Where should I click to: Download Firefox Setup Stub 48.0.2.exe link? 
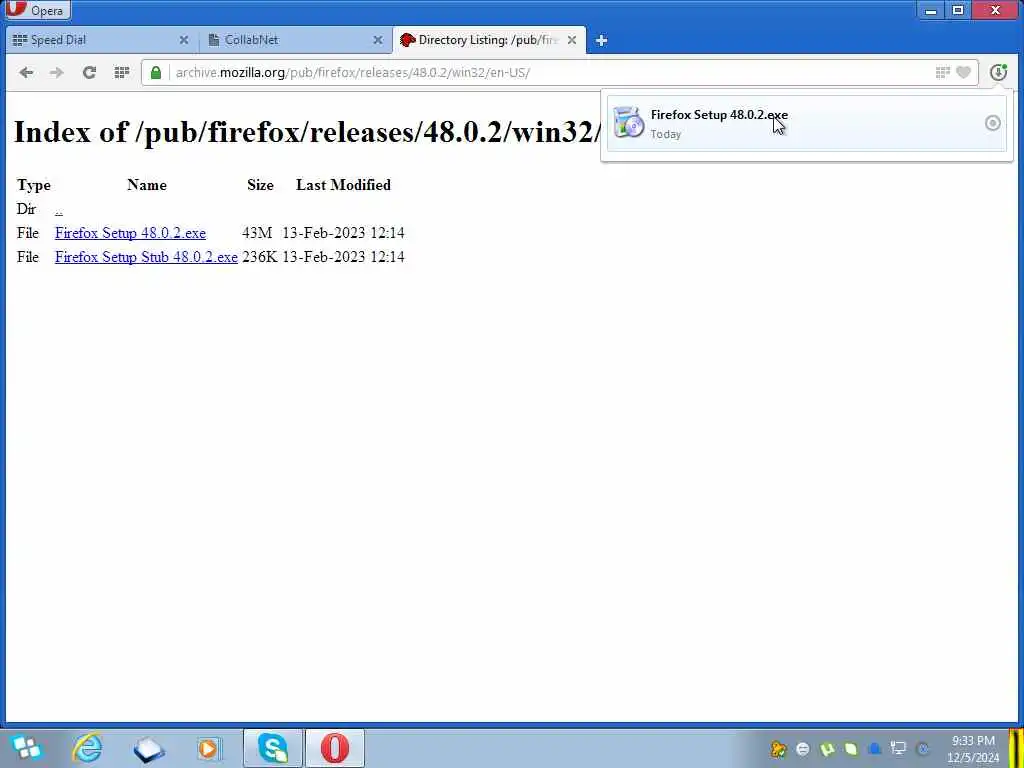click(x=146, y=257)
